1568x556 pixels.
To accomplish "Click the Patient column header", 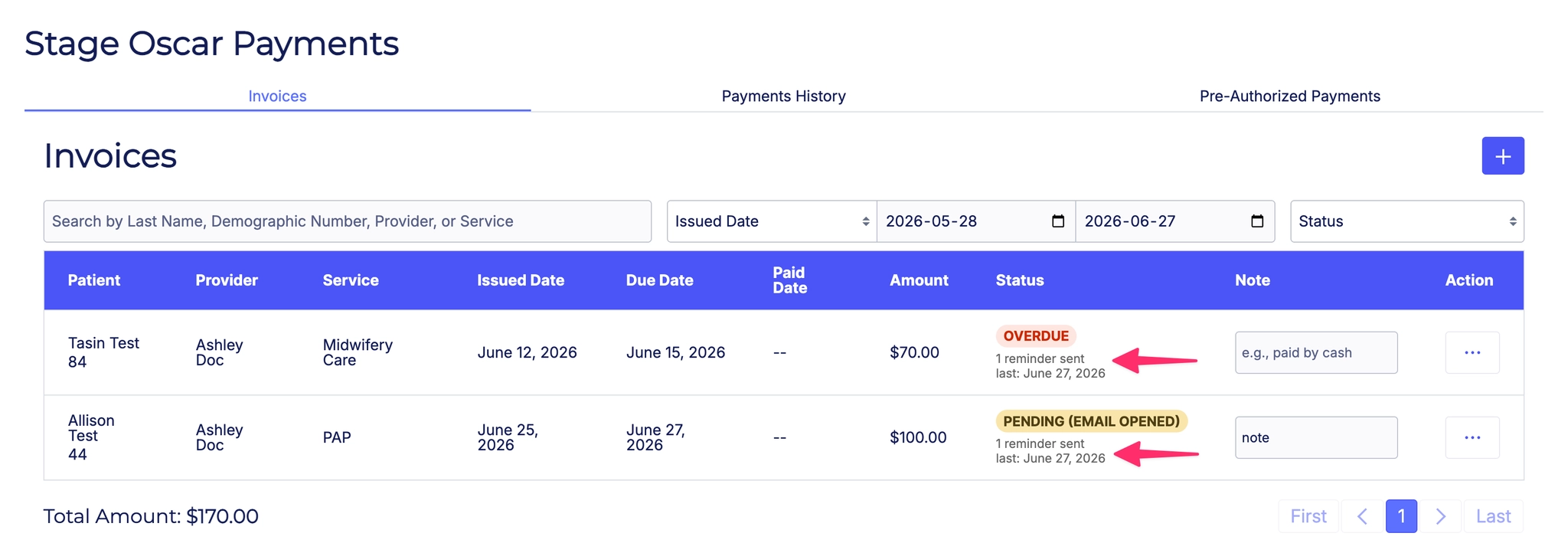I will (94, 280).
